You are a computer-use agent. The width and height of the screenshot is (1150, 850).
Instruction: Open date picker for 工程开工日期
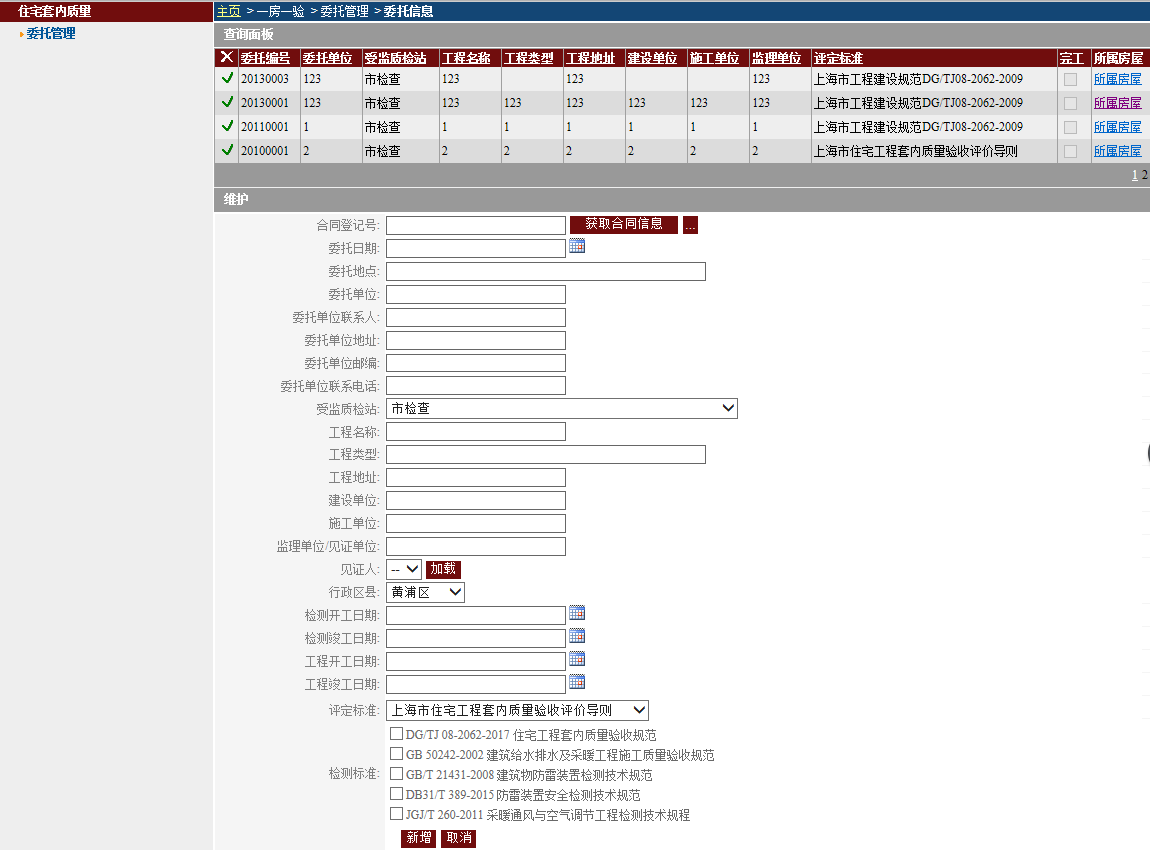coord(577,659)
